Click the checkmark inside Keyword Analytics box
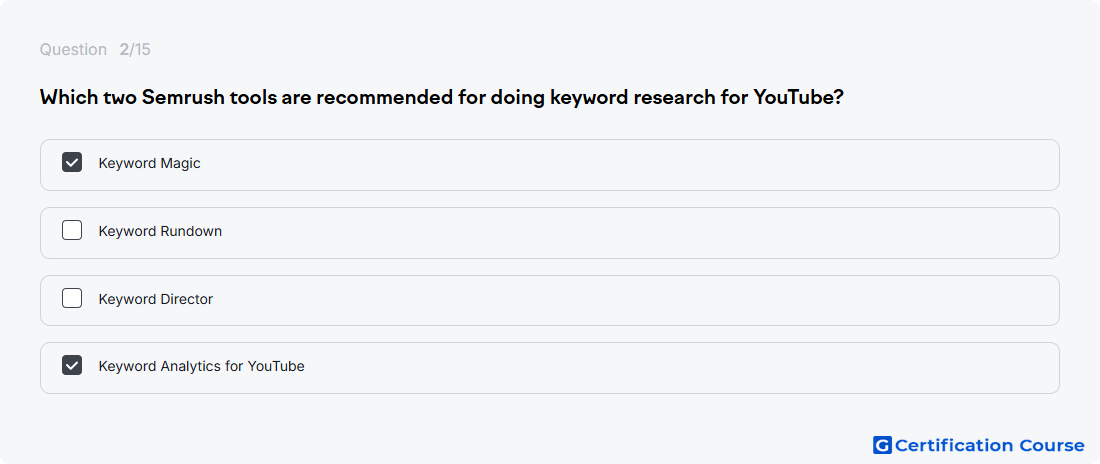This screenshot has width=1100, height=464. 72,365
